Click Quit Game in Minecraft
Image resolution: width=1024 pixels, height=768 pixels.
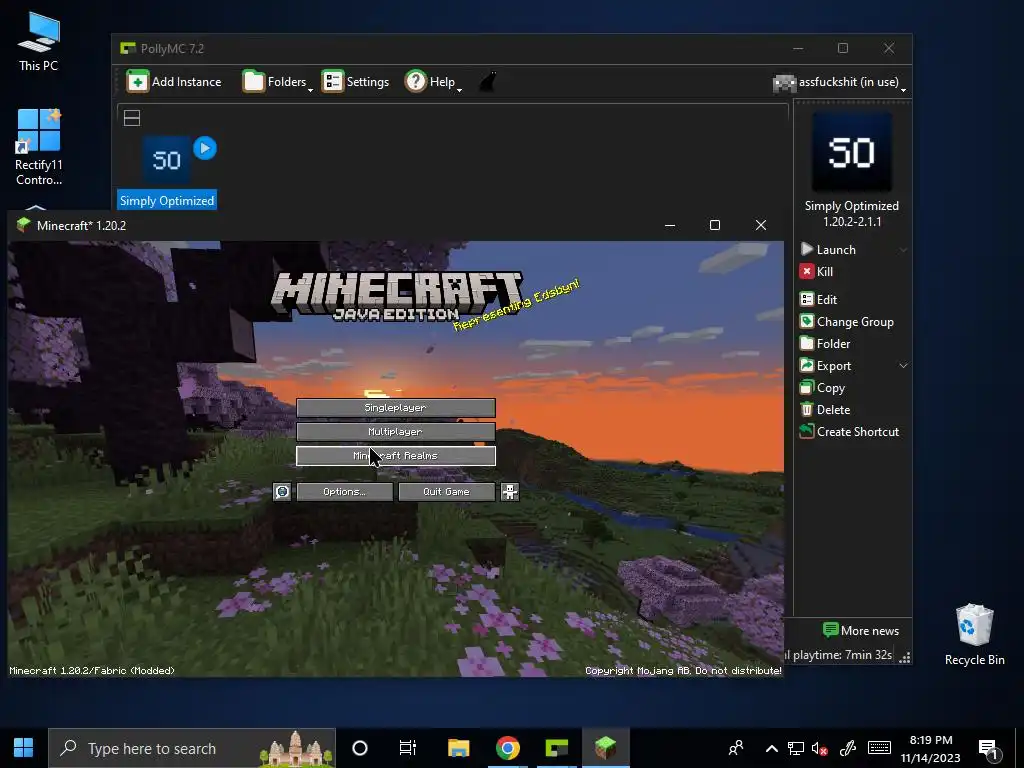point(447,492)
